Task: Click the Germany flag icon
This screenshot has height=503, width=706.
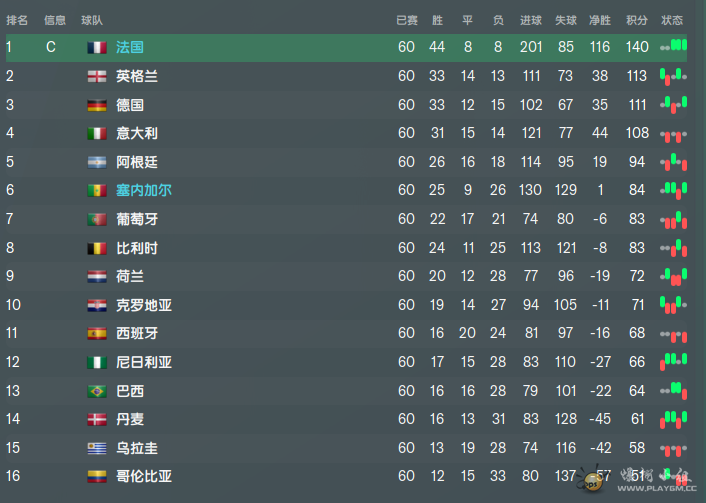Action: [x=97, y=105]
